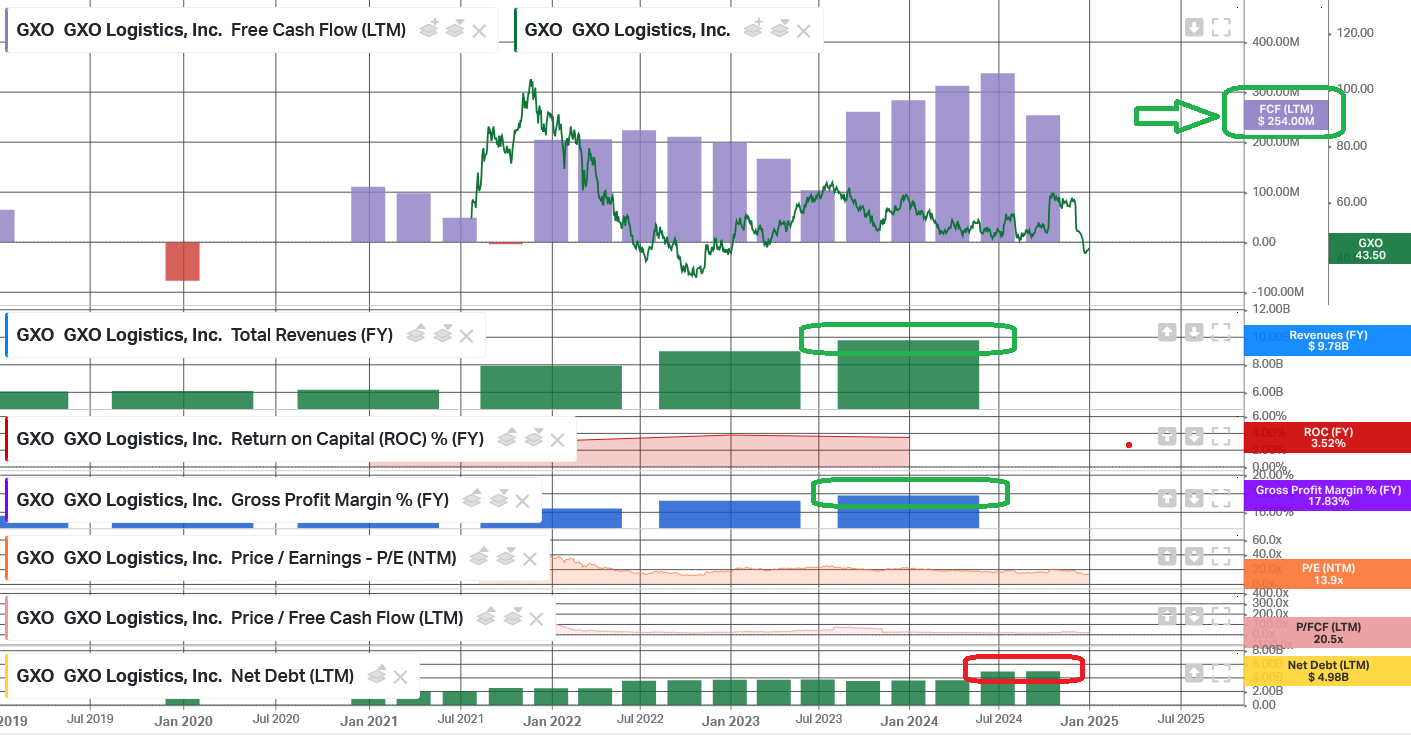The width and height of the screenshot is (1411, 735).
Task: Click the purple FCF (LTM) $254.00M value tag
Action: [x=1286, y=115]
